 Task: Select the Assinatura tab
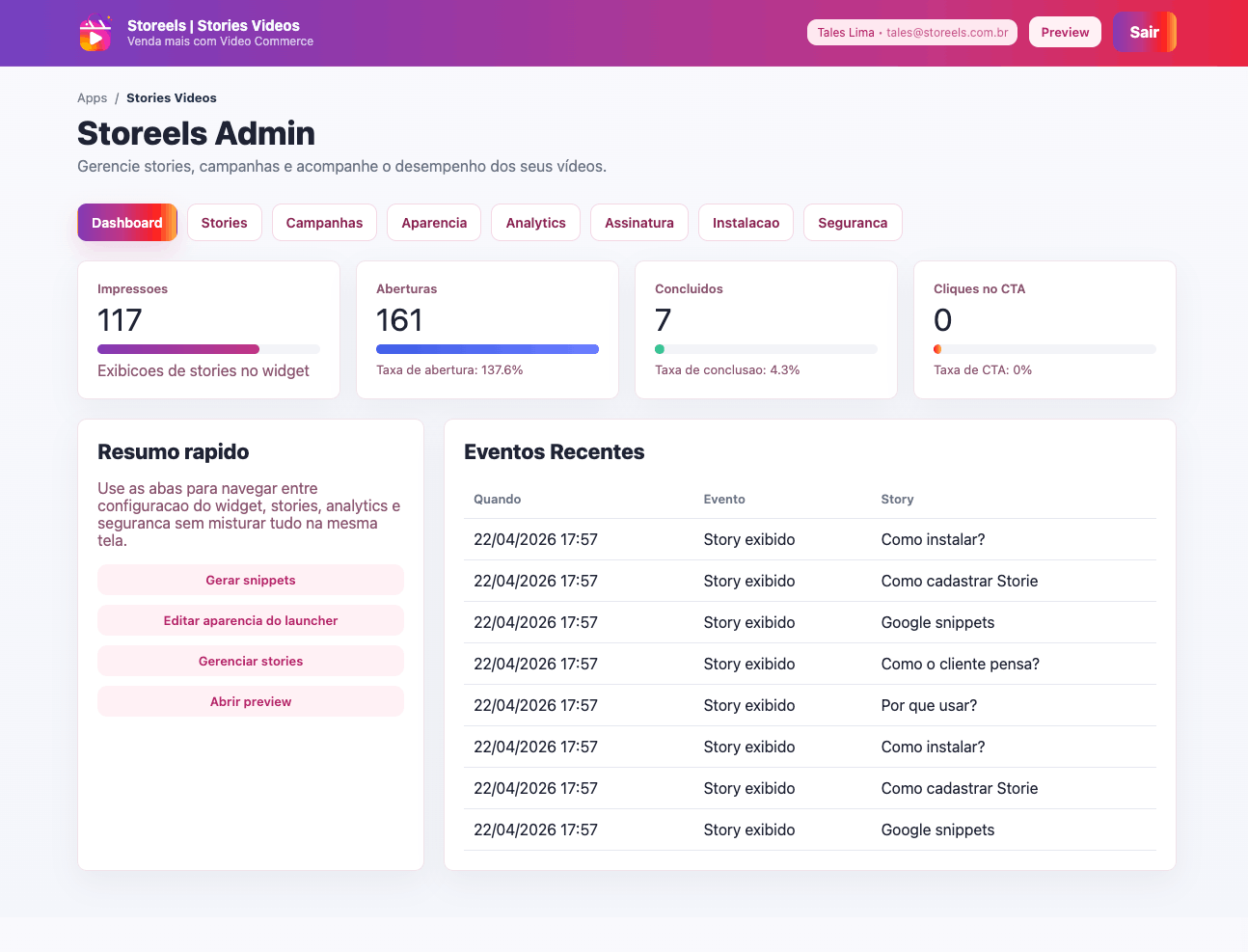tap(638, 223)
